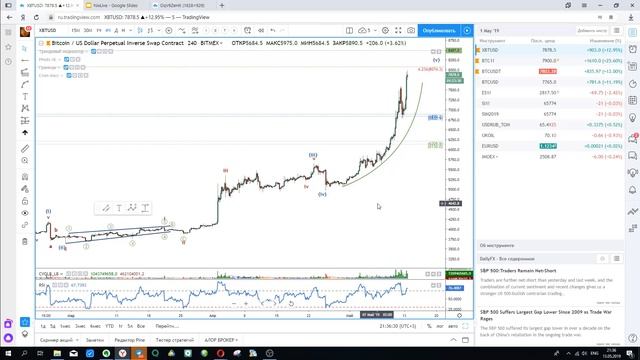This screenshot has height=360, width=640.
Task: Open the compare/add symbol plus button
Action: tap(169, 31)
